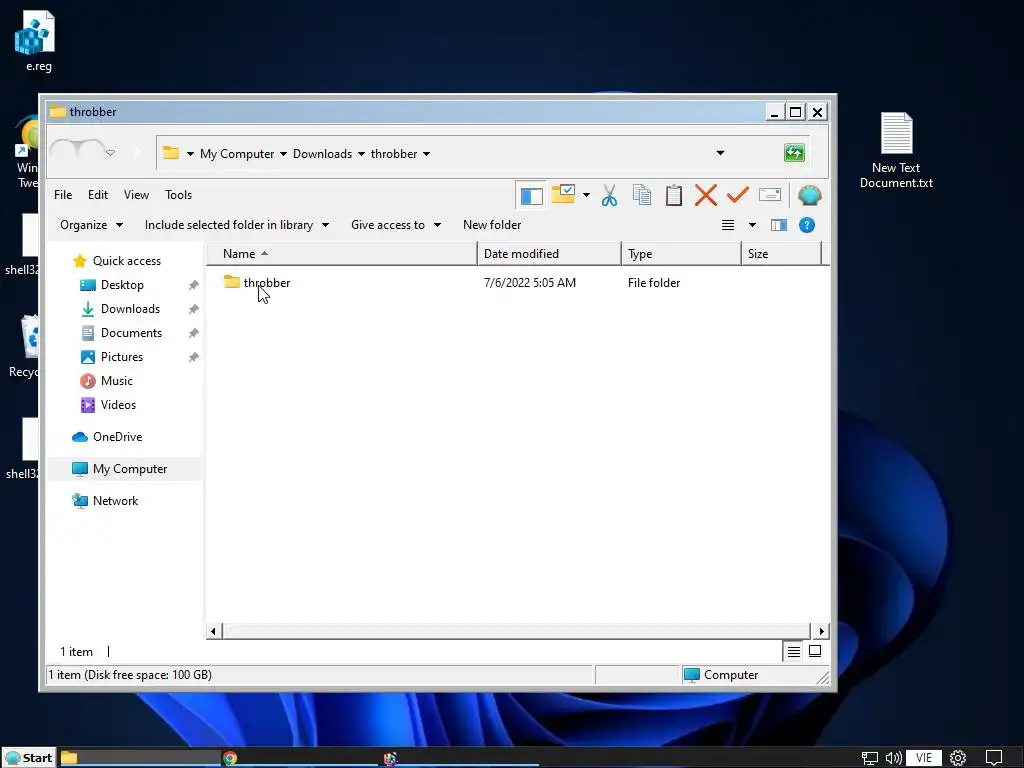The height and width of the screenshot is (768, 1024).
Task: Expand folder options toolbar dropdown arrow
Action: click(586, 195)
